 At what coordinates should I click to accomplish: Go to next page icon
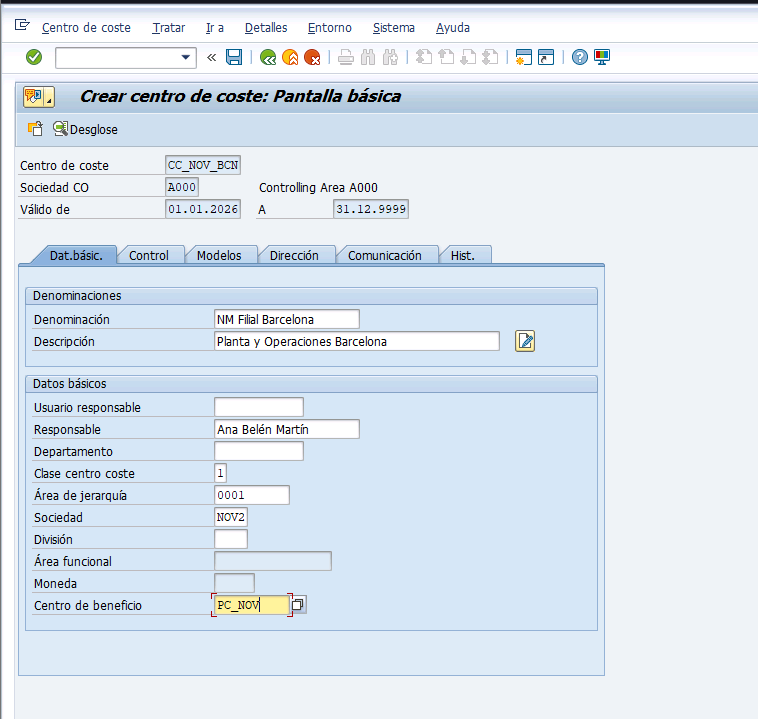[x=468, y=58]
